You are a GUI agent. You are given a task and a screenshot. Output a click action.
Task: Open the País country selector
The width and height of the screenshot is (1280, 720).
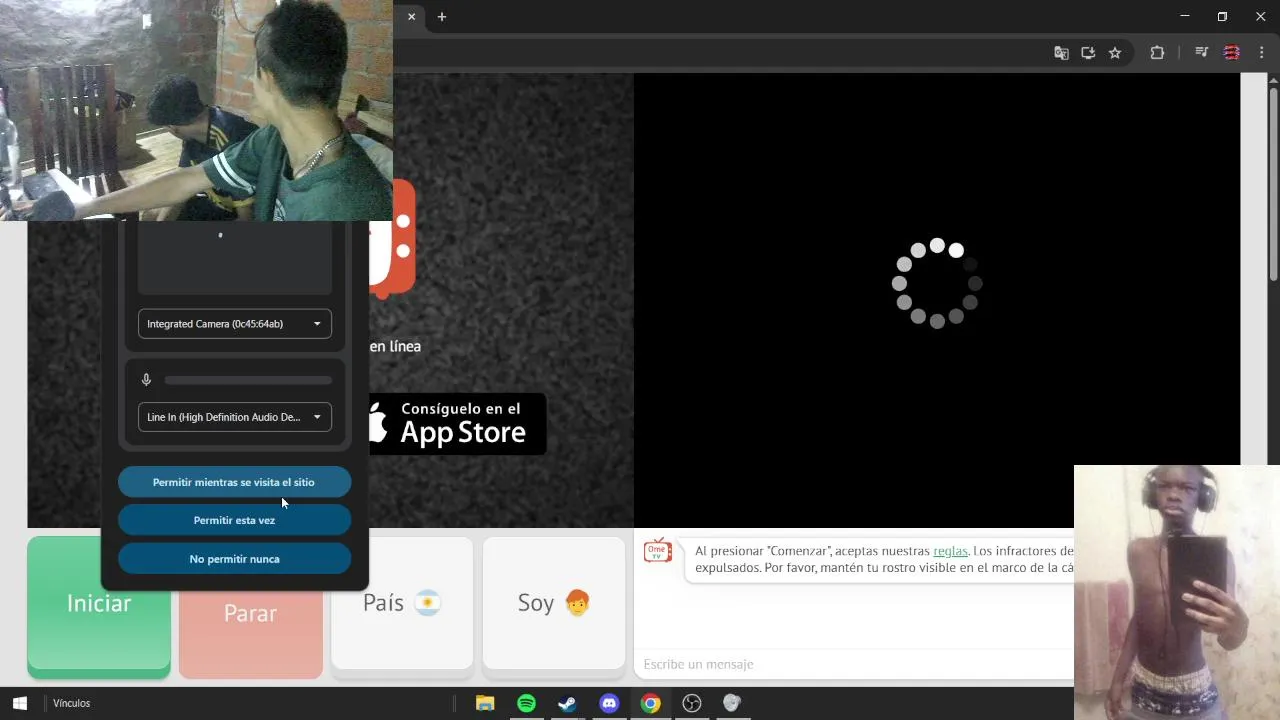402,603
